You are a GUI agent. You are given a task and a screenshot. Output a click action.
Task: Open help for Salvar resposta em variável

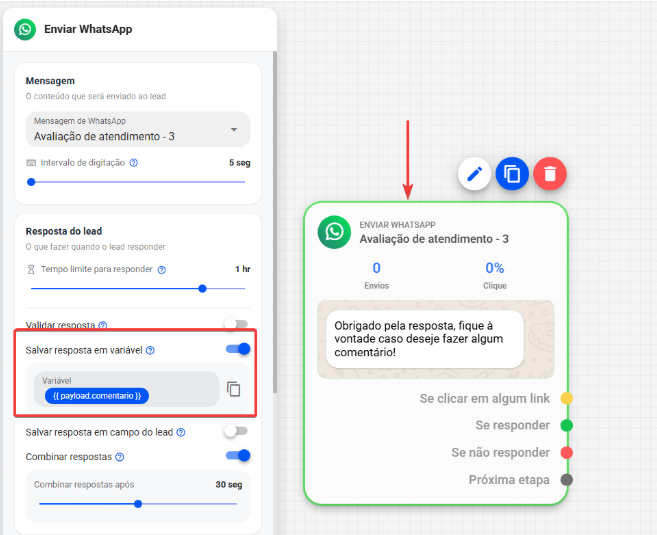150,350
